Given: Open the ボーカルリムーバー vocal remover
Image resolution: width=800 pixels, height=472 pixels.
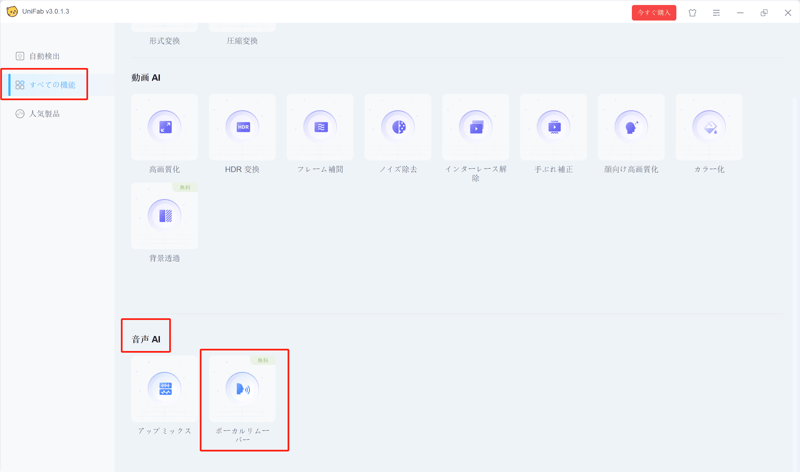Looking at the screenshot, I should pos(242,389).
